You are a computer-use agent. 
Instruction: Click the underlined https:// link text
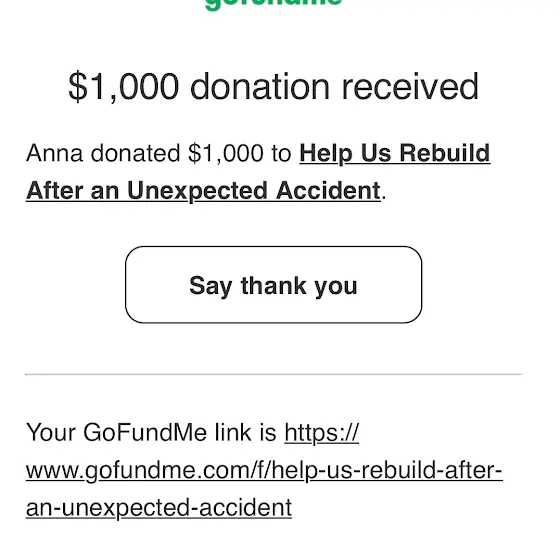(321, 433)
